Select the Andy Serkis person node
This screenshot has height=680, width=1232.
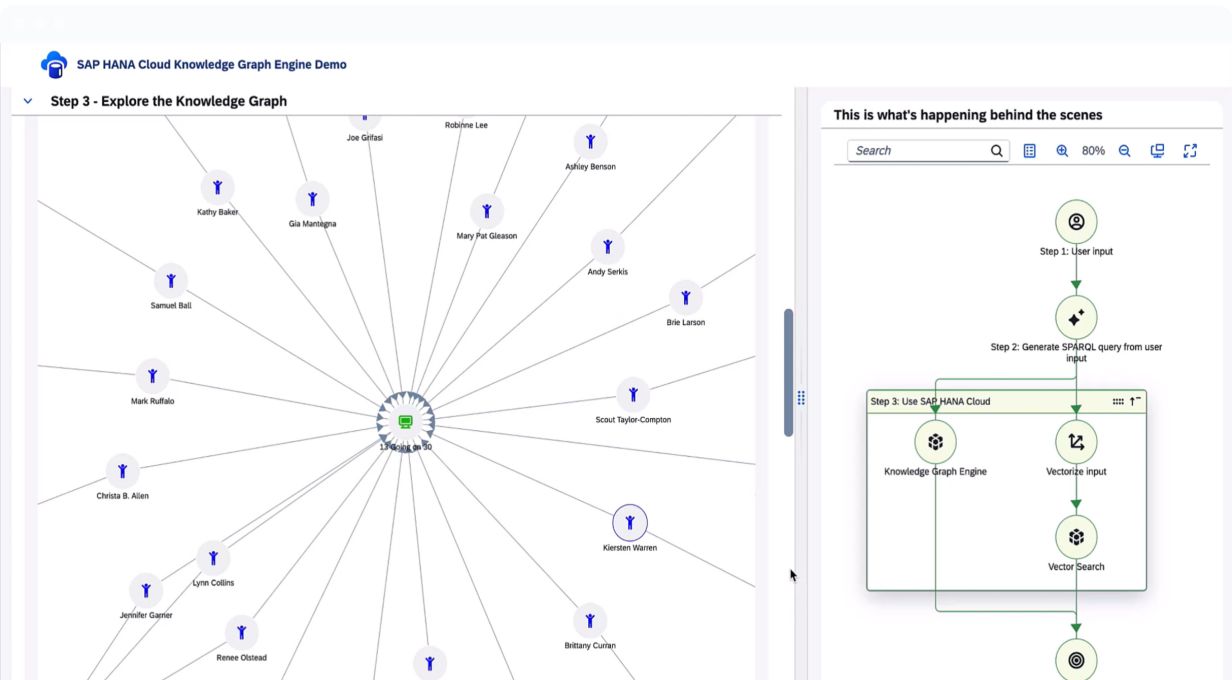608,246
